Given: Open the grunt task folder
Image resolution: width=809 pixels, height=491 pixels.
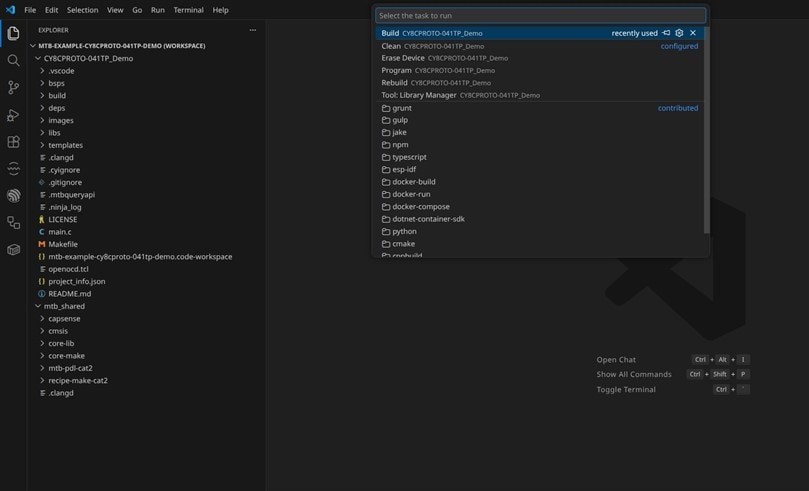Looking at the screenshot, I should coord(540,108).
